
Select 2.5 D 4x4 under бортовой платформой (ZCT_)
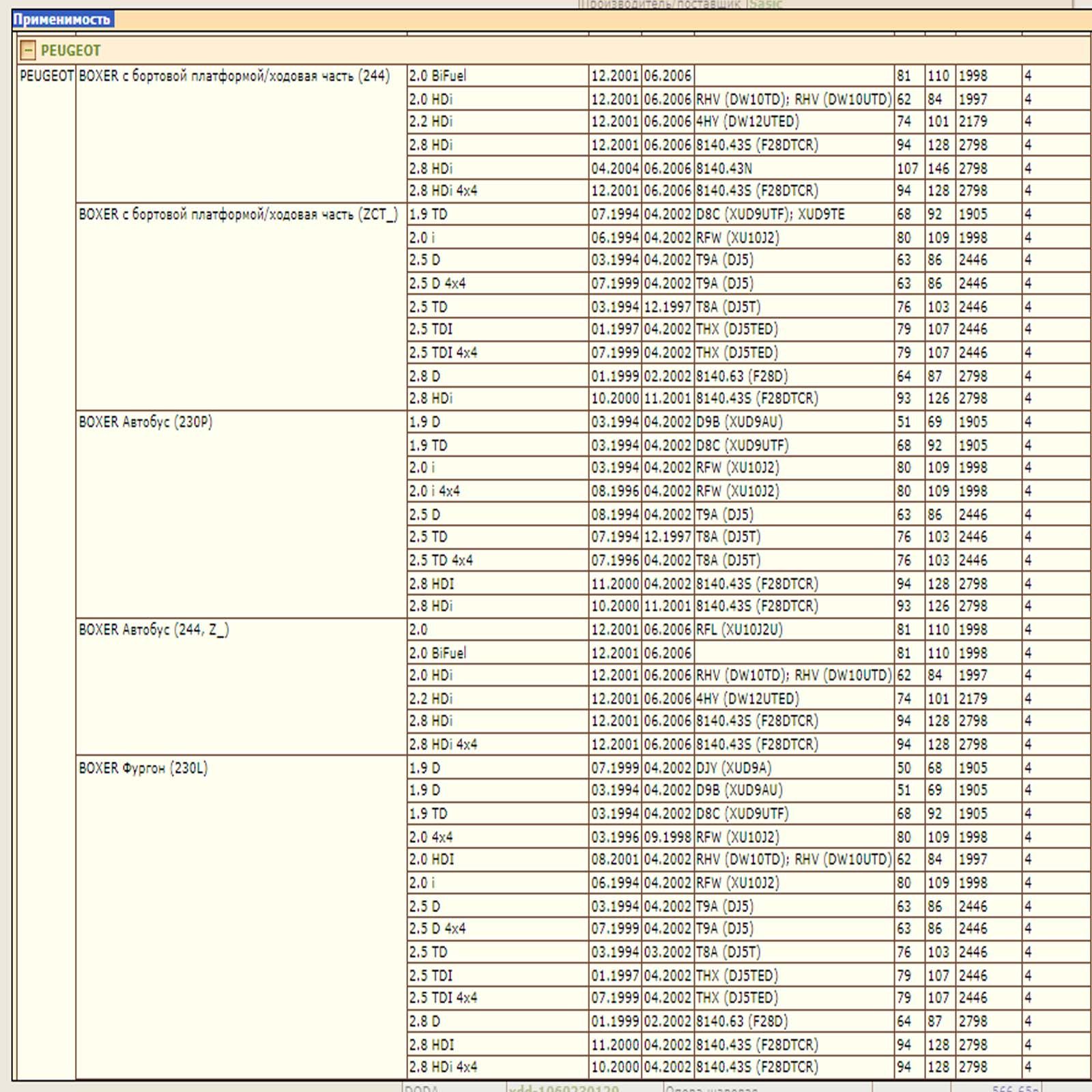coord(498,283)
